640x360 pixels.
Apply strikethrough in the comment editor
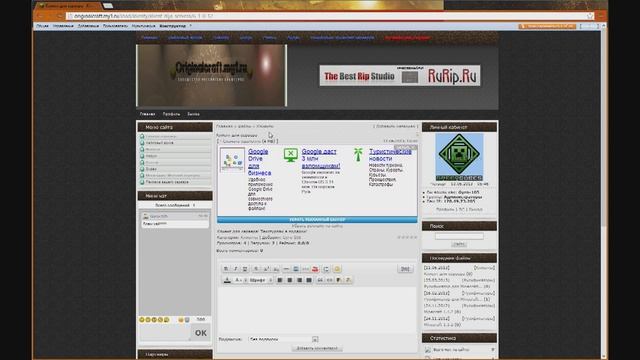coord(256,269)
